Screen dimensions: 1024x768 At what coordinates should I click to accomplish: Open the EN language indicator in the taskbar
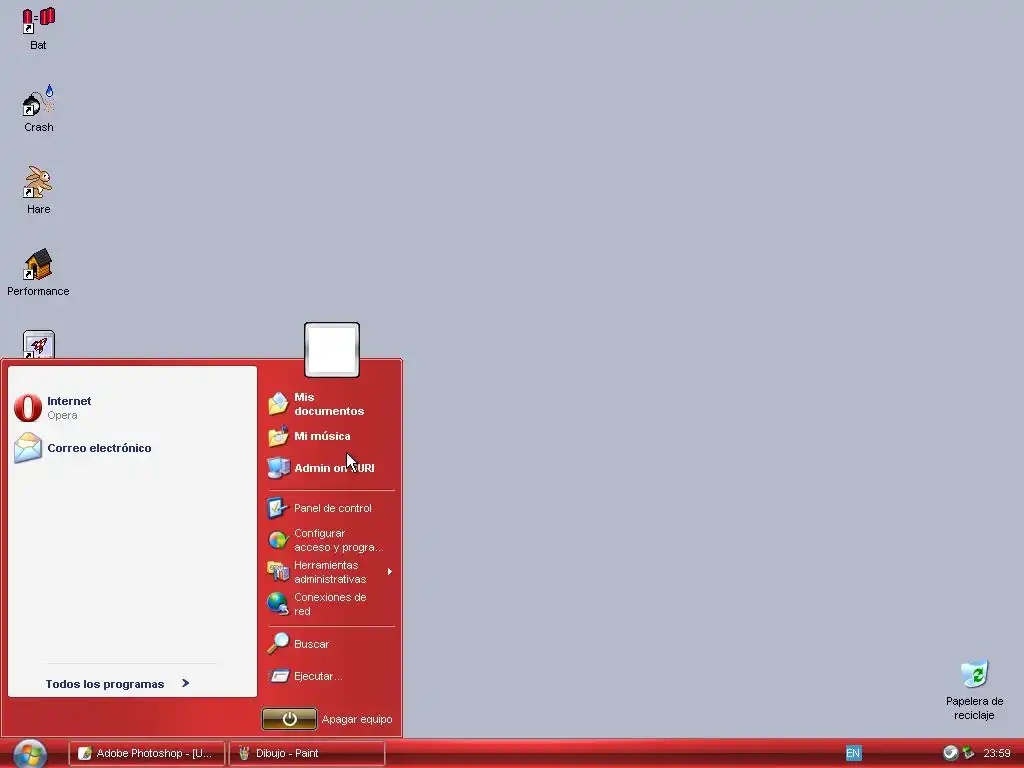point(853,753)
